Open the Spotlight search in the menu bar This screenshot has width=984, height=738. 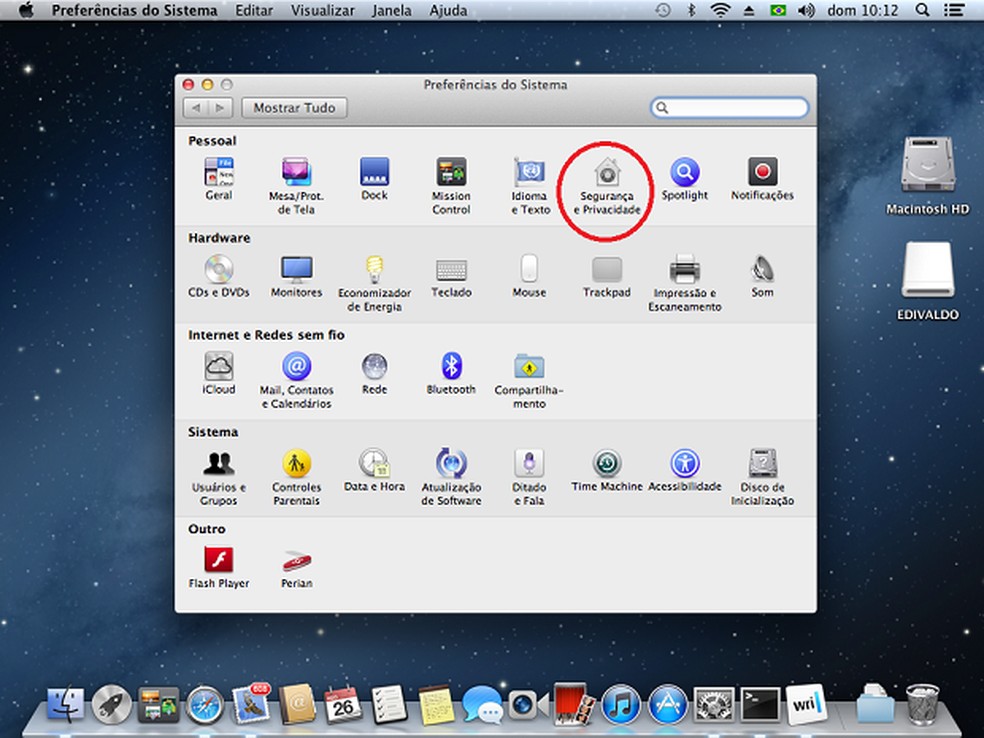pos(922,10)
